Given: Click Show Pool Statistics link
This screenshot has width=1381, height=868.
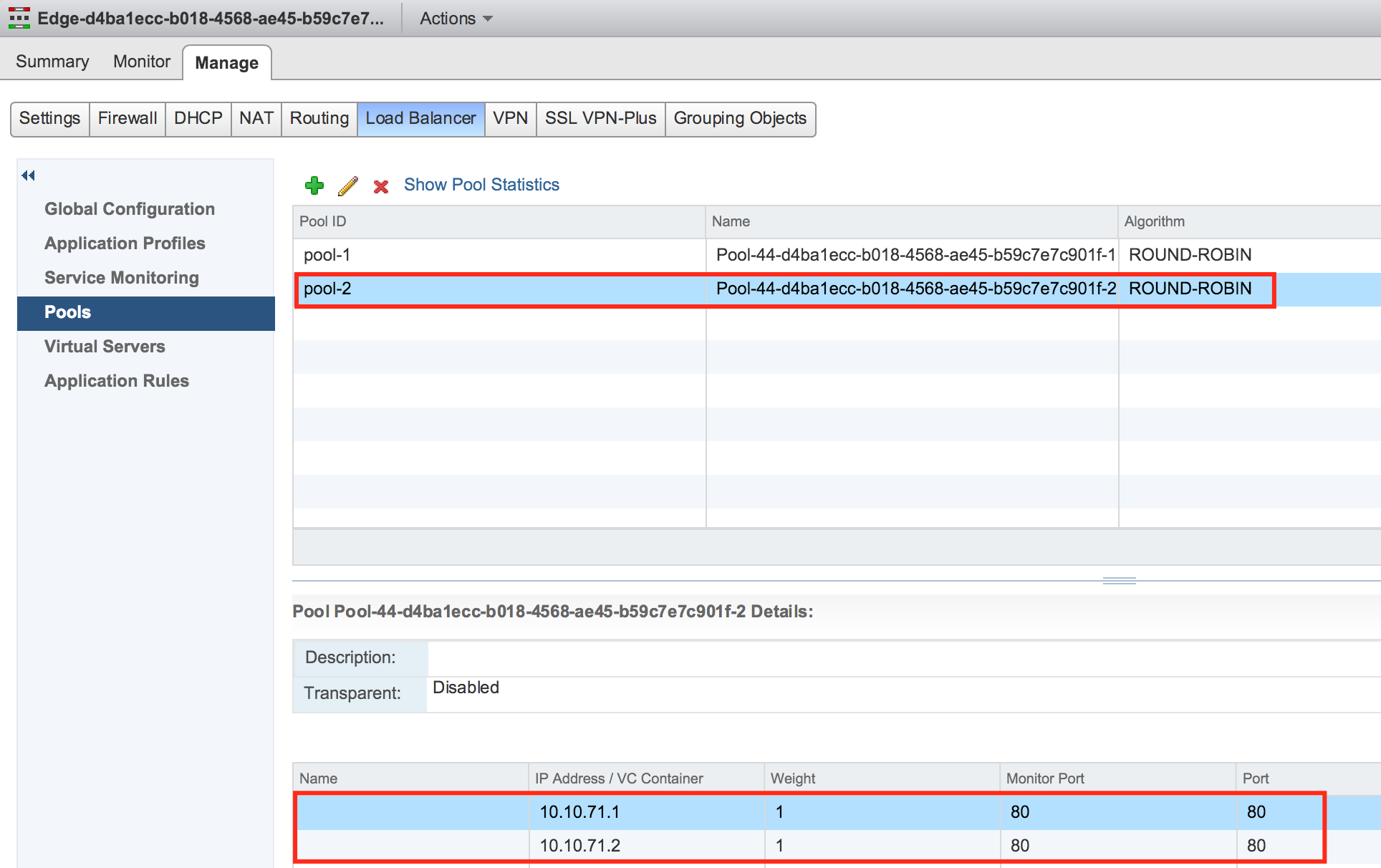Looking at the screenshot, I should pyautogui.click(x=481, y=185).
